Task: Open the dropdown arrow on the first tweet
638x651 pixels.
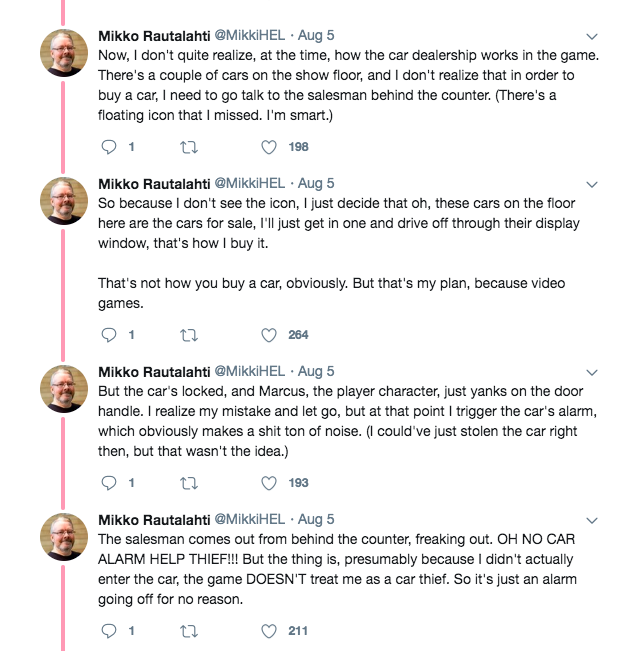Action: (591, 36)
